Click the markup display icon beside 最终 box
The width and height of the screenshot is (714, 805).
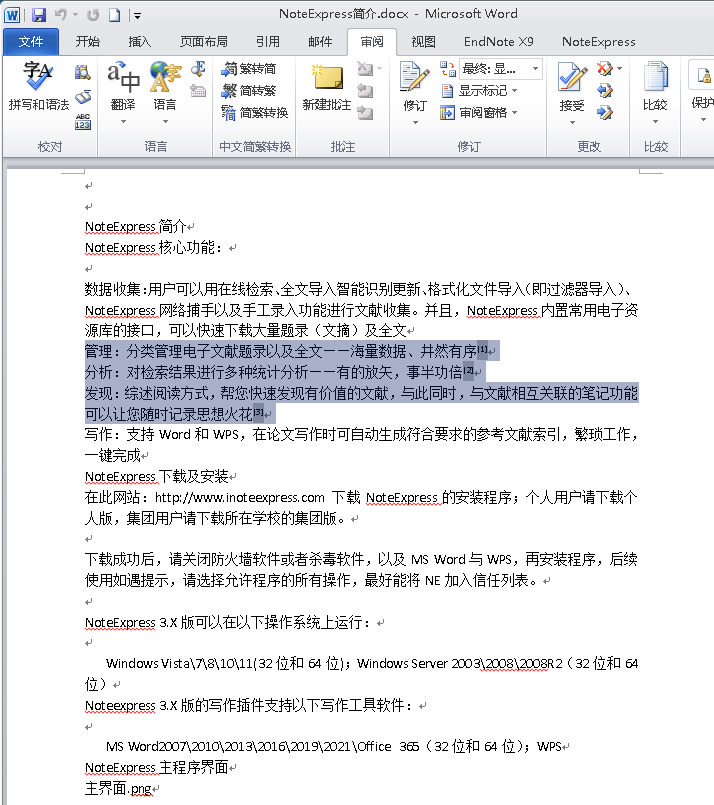coord(448,68)
